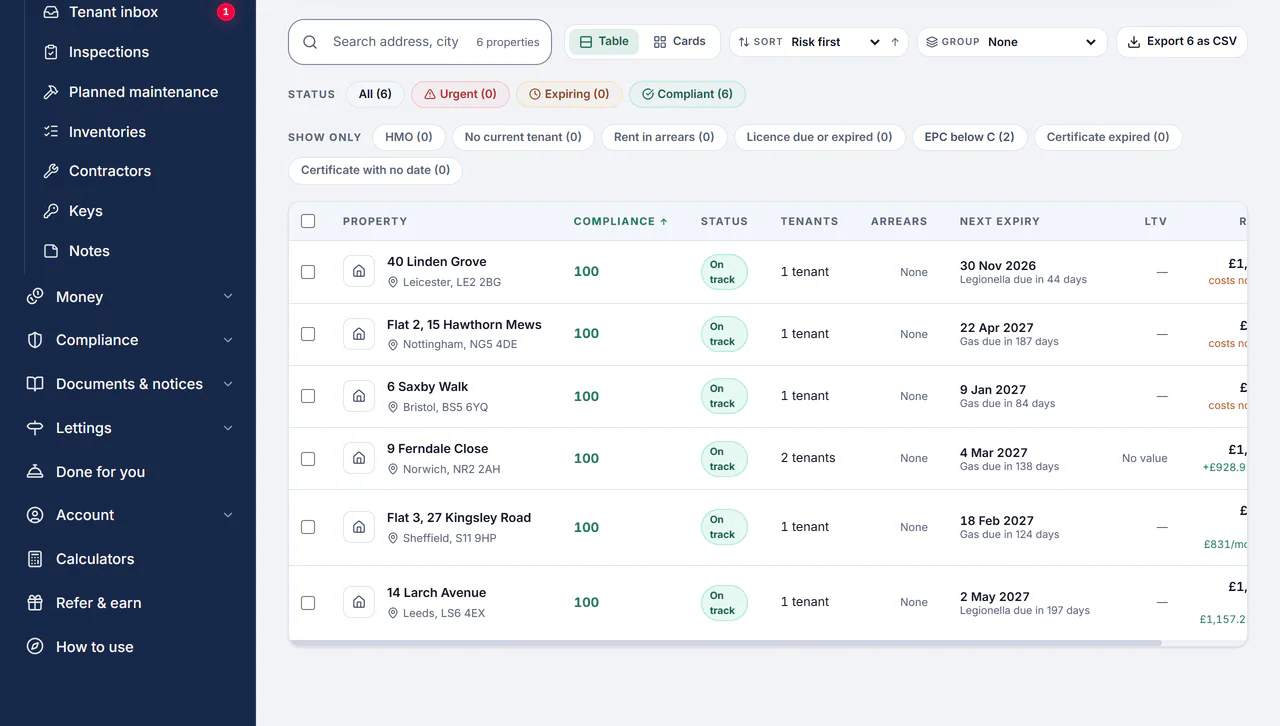
Task: Expand the Lettings sidebar section
Action: pyautogui.click(x=130, y=428)
